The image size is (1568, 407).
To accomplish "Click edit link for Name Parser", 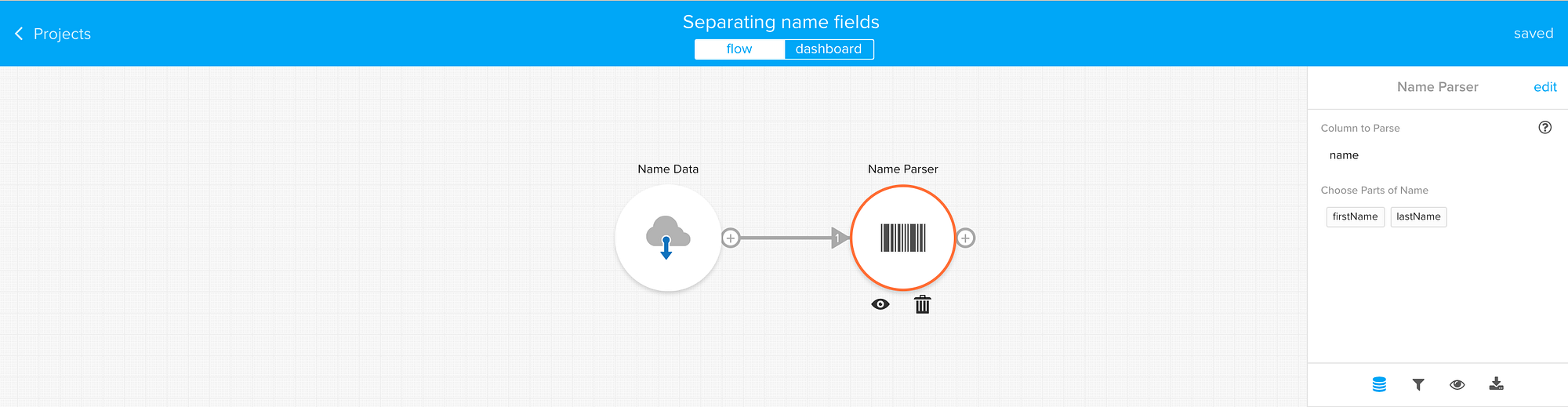I will click(x=1544, y=87).
